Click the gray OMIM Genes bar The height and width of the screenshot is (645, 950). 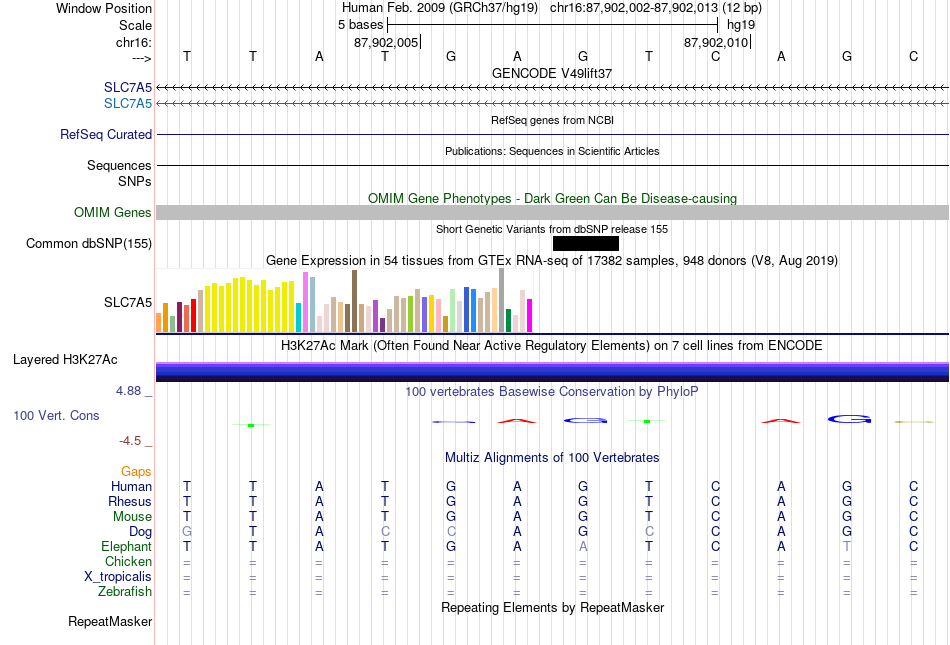pos(553,213)
